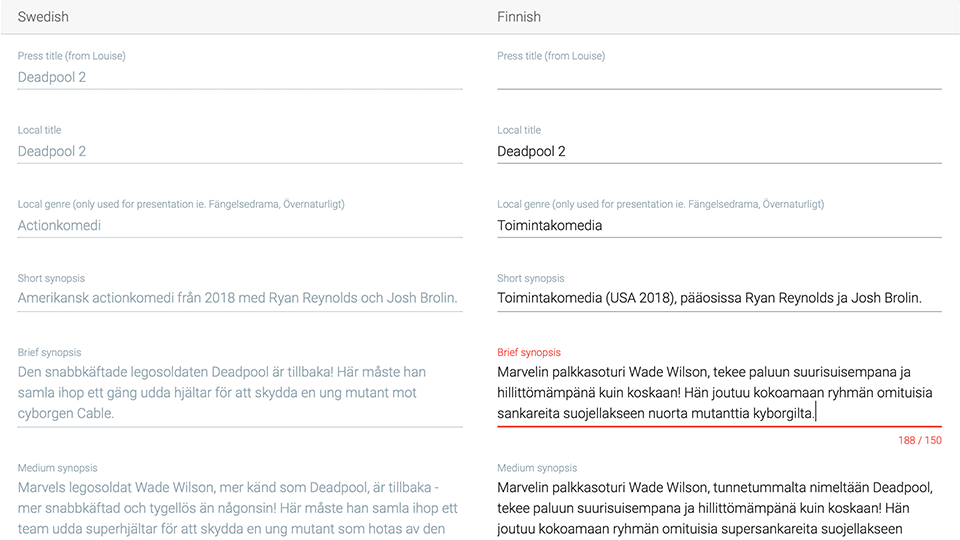Click the Finnish column header
960x540 pixels.
[x=519, y=17]
